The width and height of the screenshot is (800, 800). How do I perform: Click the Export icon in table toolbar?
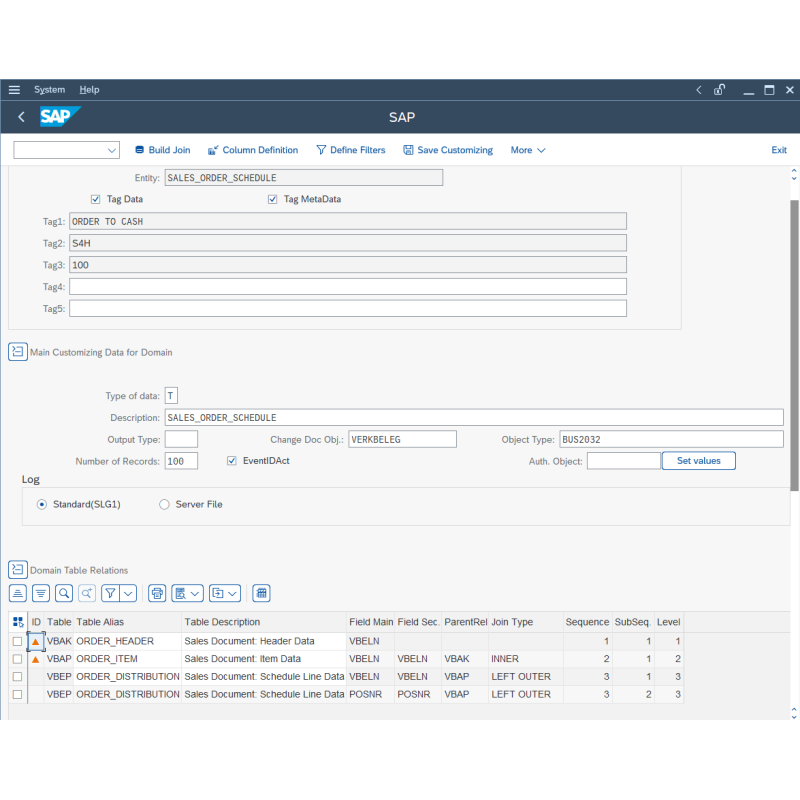click(218, 593)
